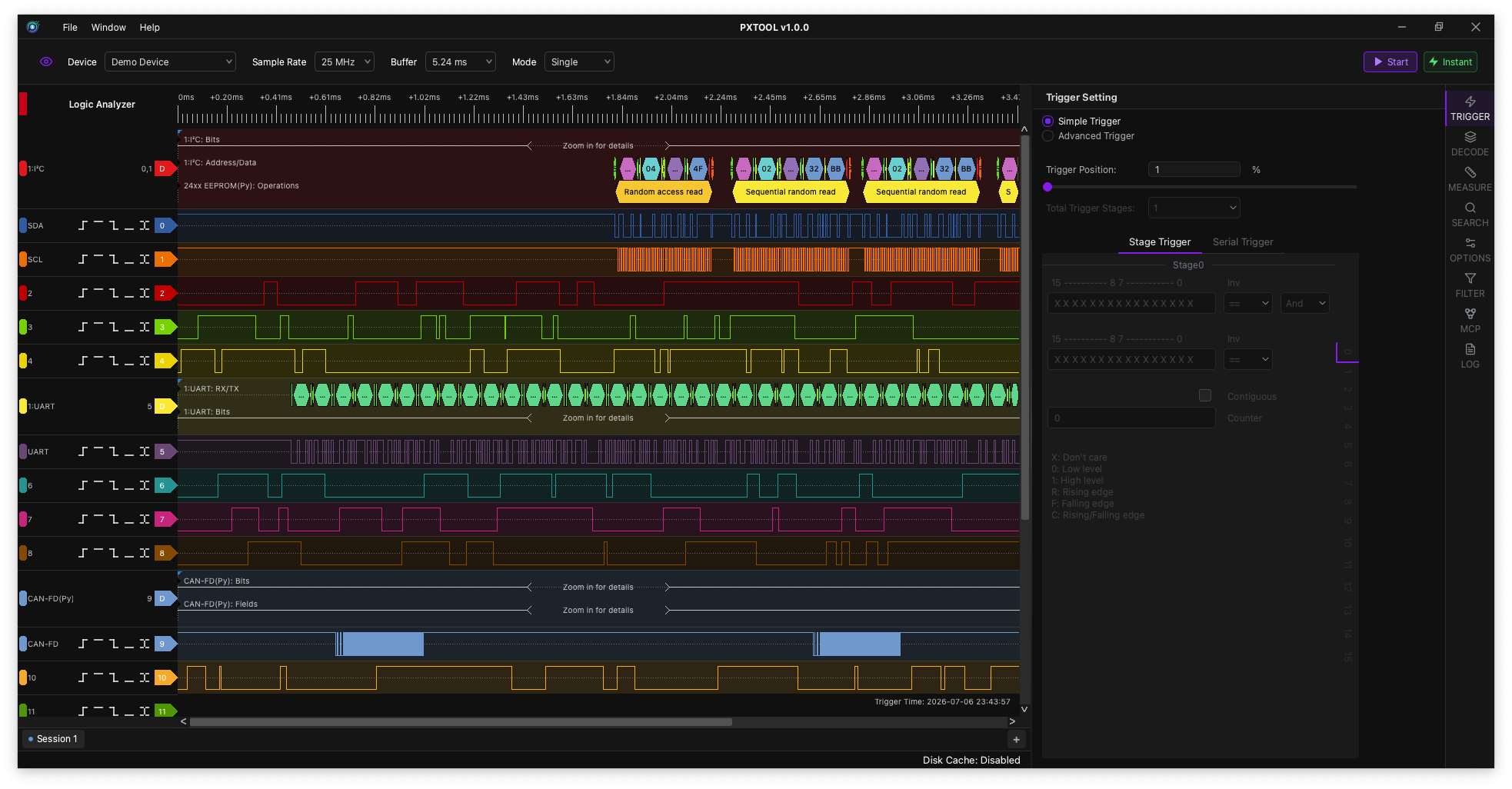Click the vertical channel list scrollbar
The width and height of the screenshot is (1512, 789).
click(x=1024, y=327)
